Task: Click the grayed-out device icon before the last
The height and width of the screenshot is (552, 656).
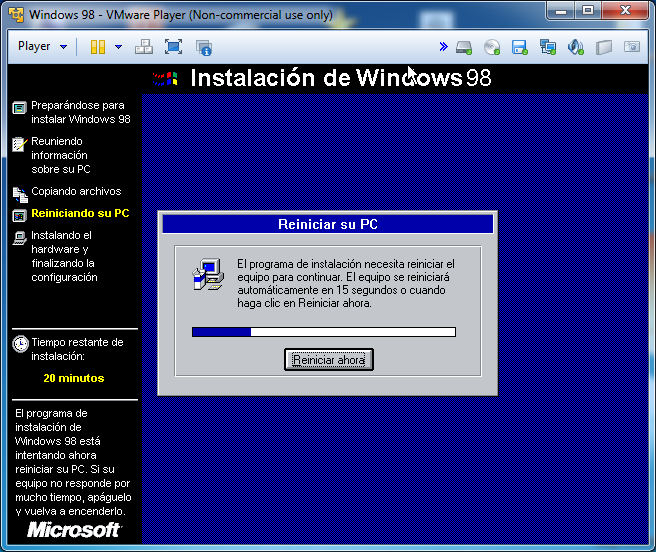Action: [x=603, y=47]
